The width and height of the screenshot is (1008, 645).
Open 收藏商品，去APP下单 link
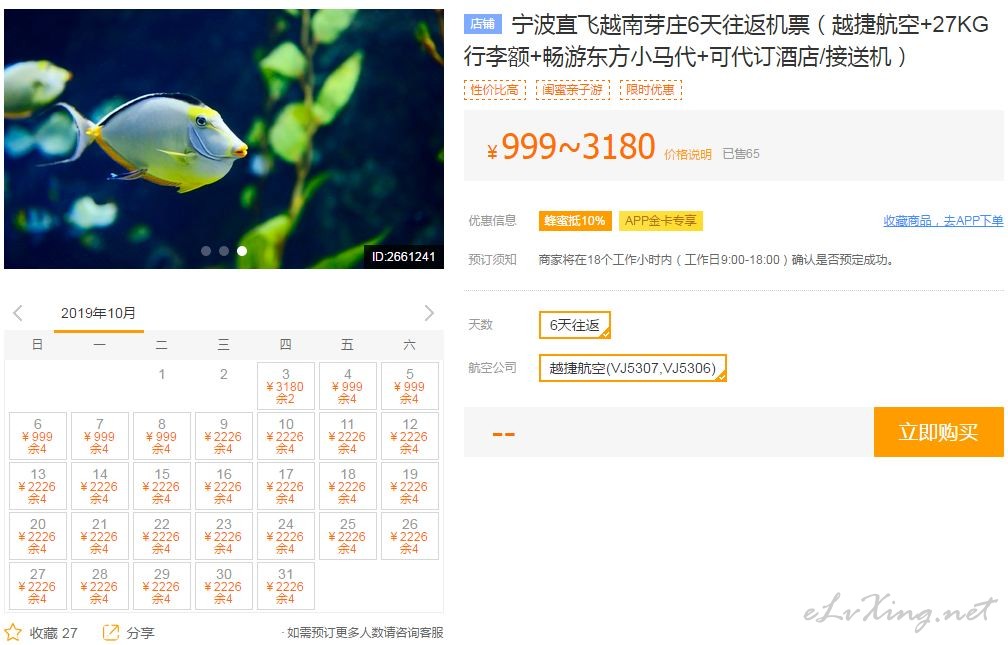(943, 221)
